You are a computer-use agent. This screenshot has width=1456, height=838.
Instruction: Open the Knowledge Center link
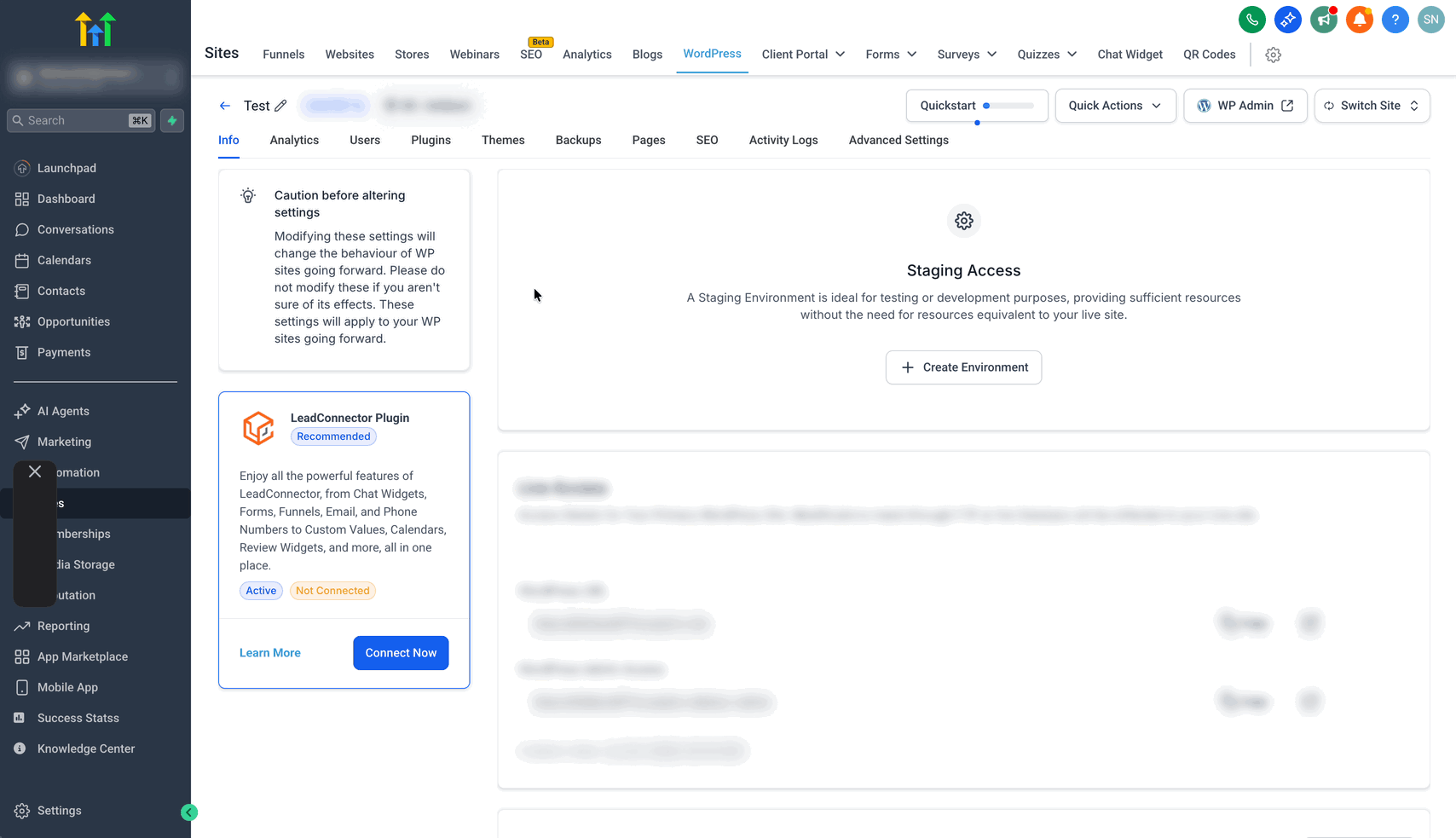point(86,749)
